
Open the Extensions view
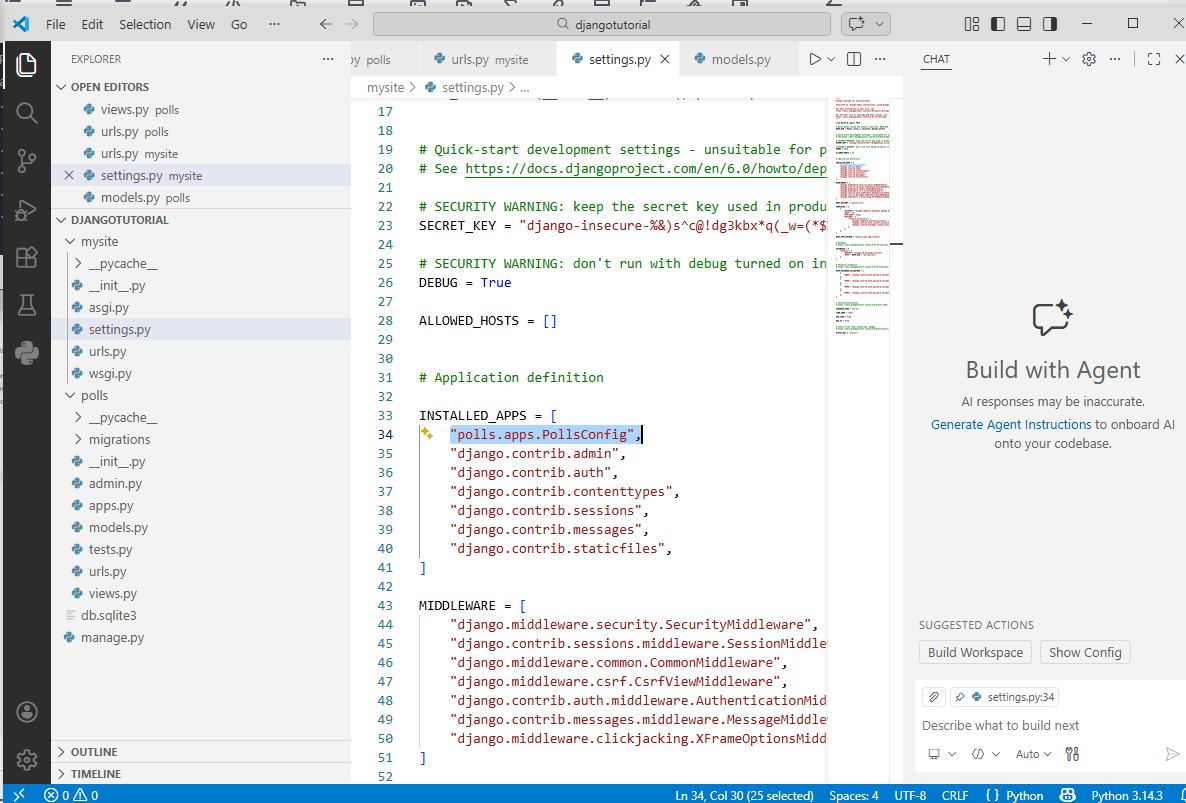tap(26, 257)
